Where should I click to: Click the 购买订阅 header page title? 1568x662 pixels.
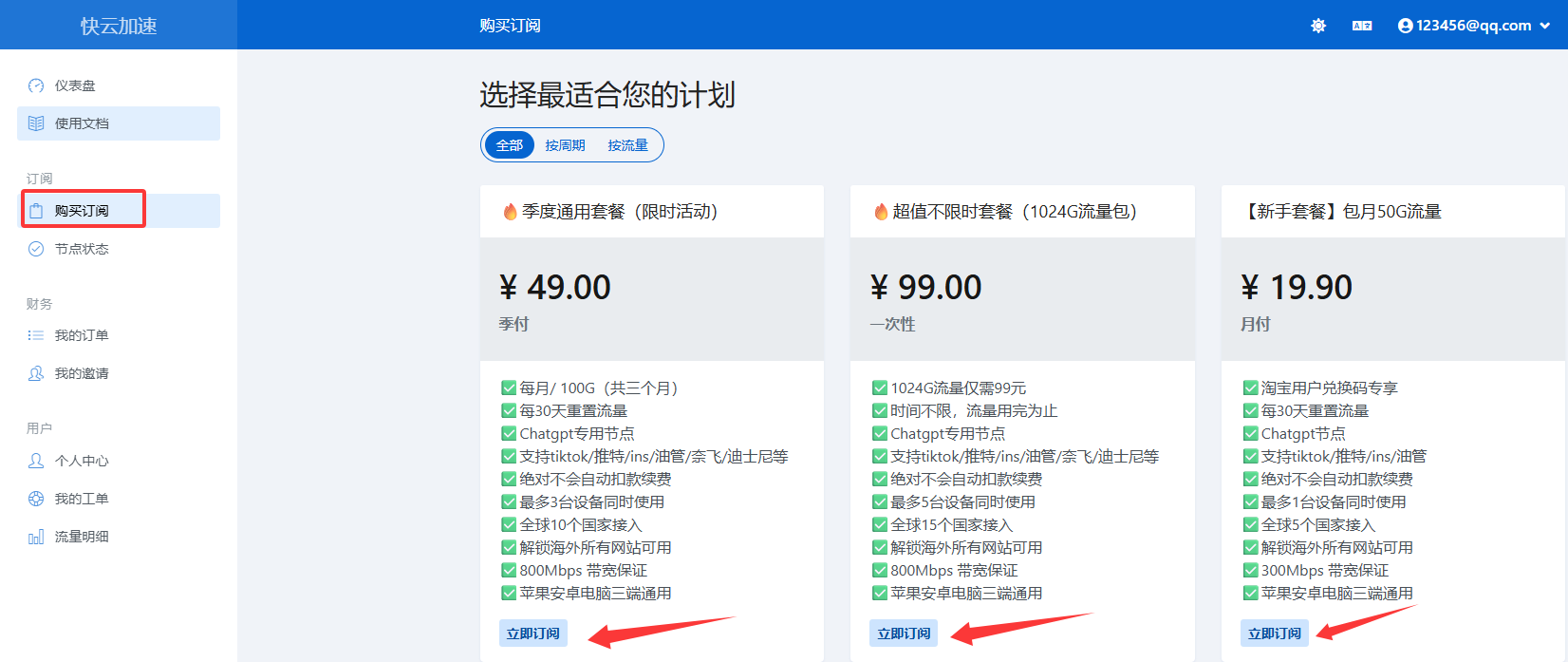tap(510, 26)
